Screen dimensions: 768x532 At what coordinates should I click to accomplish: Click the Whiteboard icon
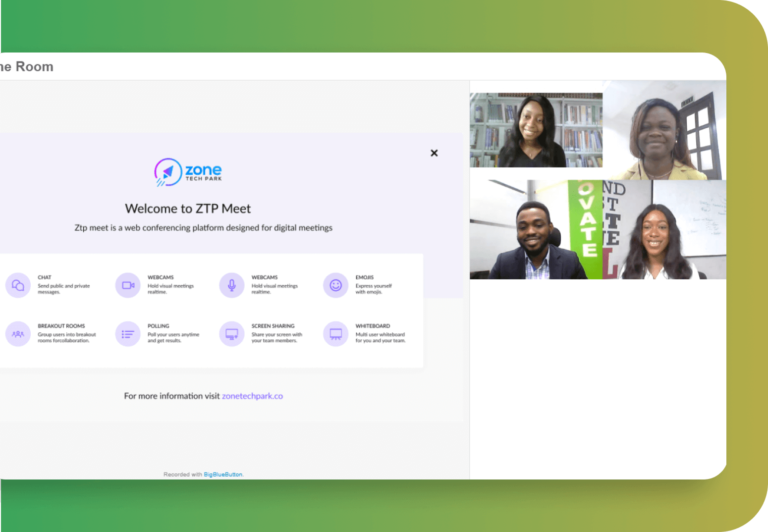336,334
